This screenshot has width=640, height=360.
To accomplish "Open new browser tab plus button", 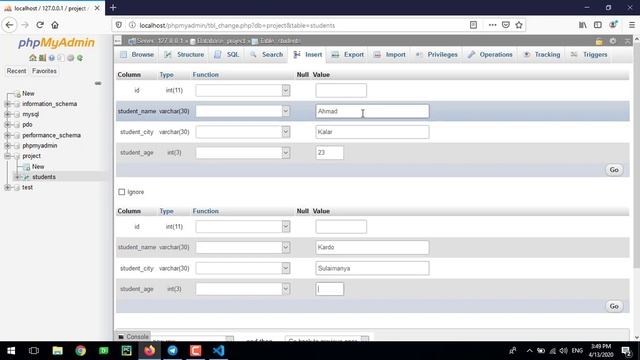I will point(113,7).
